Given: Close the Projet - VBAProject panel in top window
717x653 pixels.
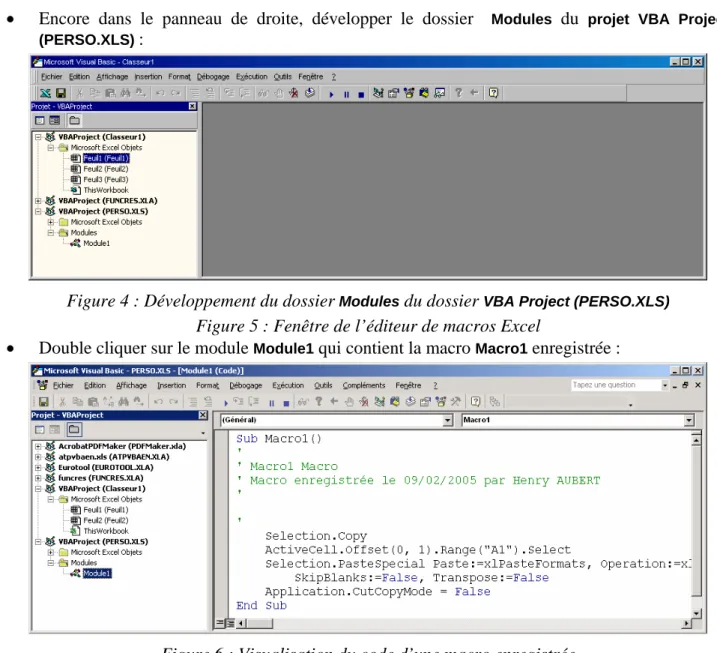Looking at the screenshot, I should click(x=193, y=106).
